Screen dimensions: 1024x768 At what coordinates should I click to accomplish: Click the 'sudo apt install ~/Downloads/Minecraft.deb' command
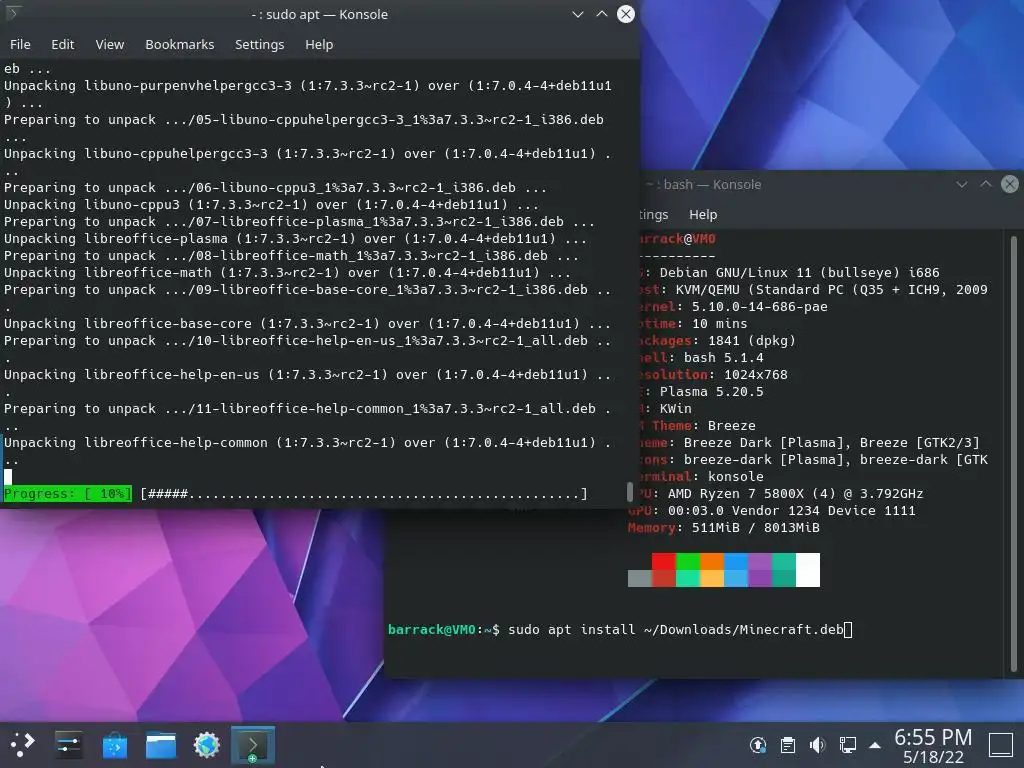[676, 630]
